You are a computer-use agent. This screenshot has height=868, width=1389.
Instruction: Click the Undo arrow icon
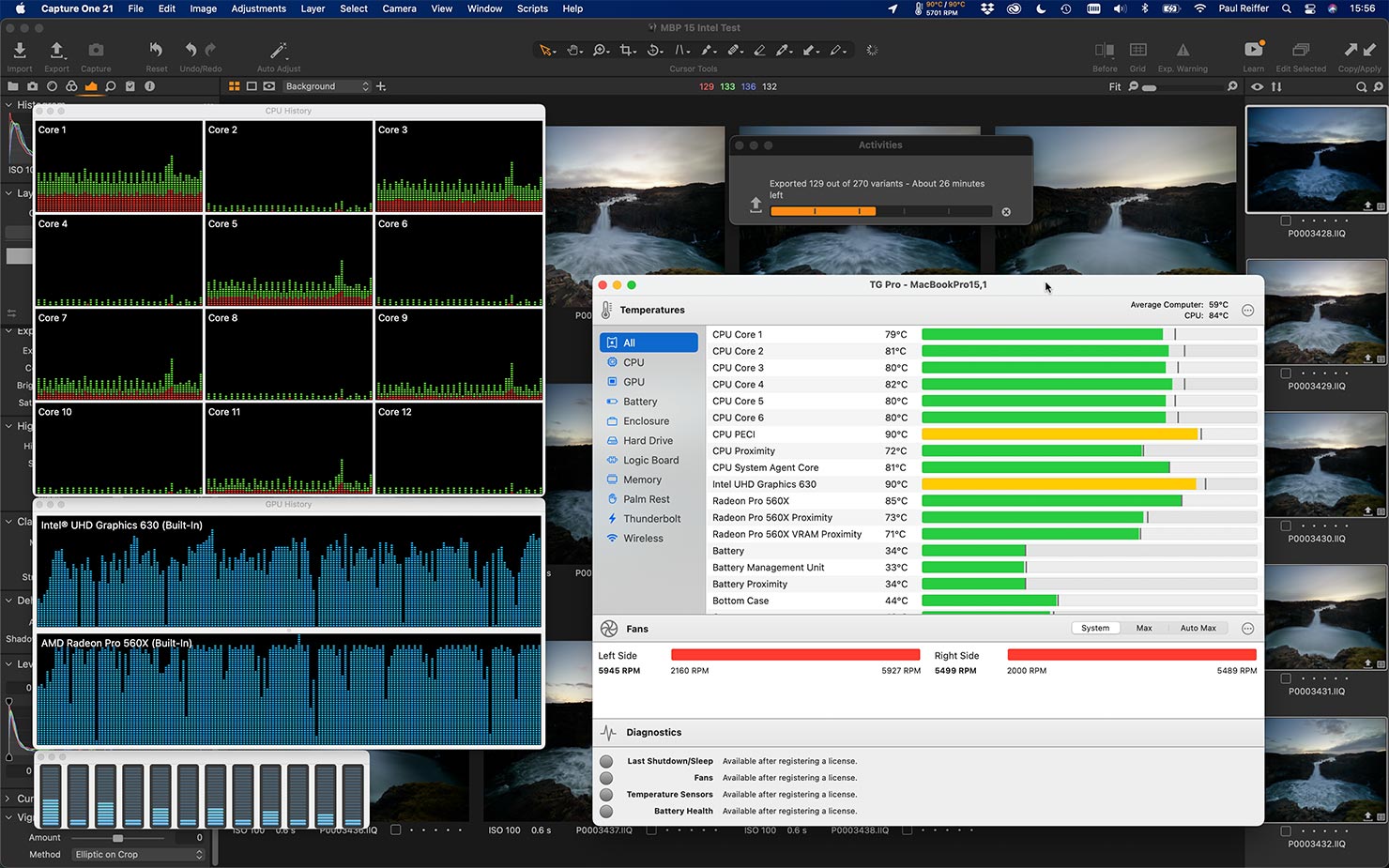191,50
